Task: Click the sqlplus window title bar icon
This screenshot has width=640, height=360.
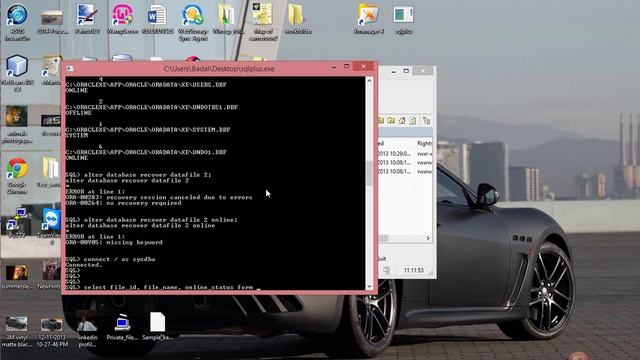Action: (70, 69)
